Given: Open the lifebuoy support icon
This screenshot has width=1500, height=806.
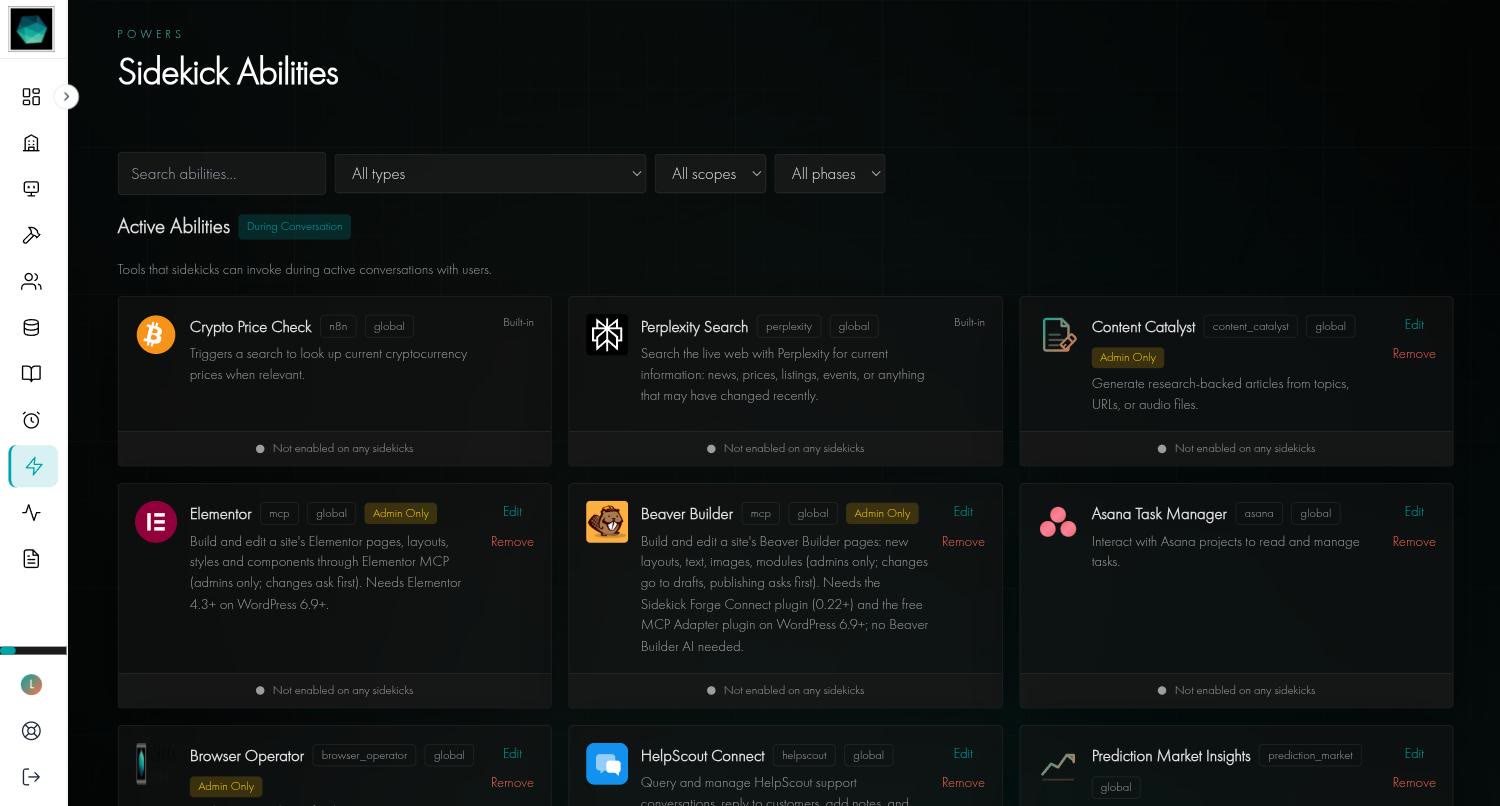Looking at the screenshot, I should [x=31, y=730].
